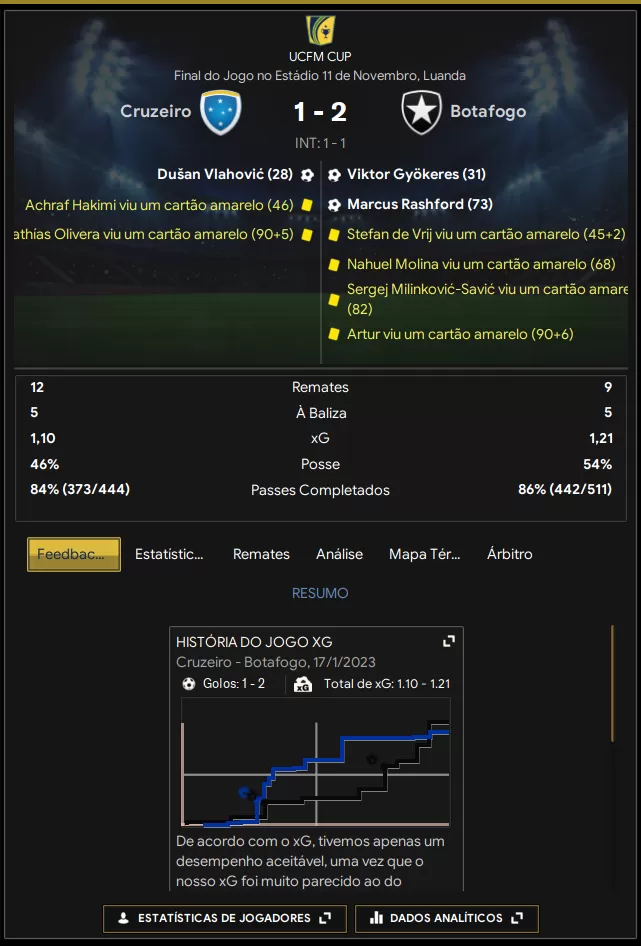The width and height of the screenshot is (641, 946).
Task: Open the Mapa Térmico tab
Action: coord(424,554)
